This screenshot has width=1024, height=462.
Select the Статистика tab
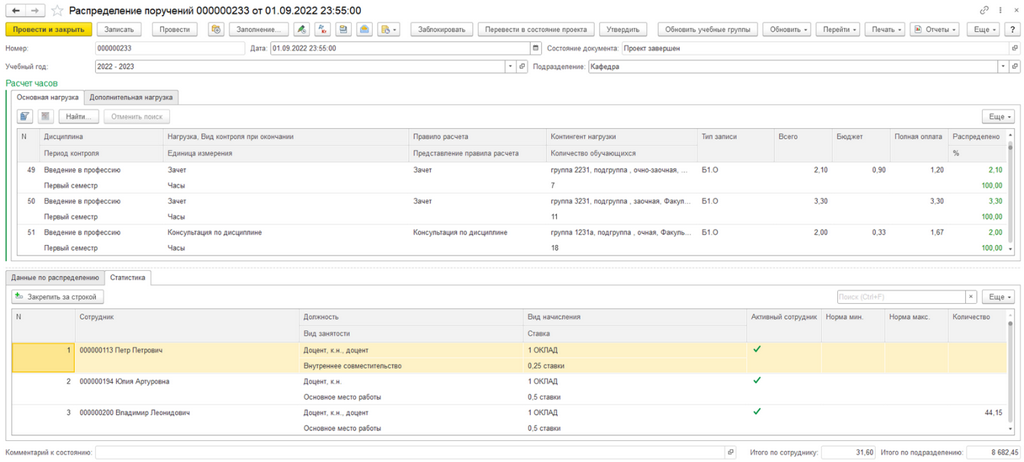pos(128,278)
